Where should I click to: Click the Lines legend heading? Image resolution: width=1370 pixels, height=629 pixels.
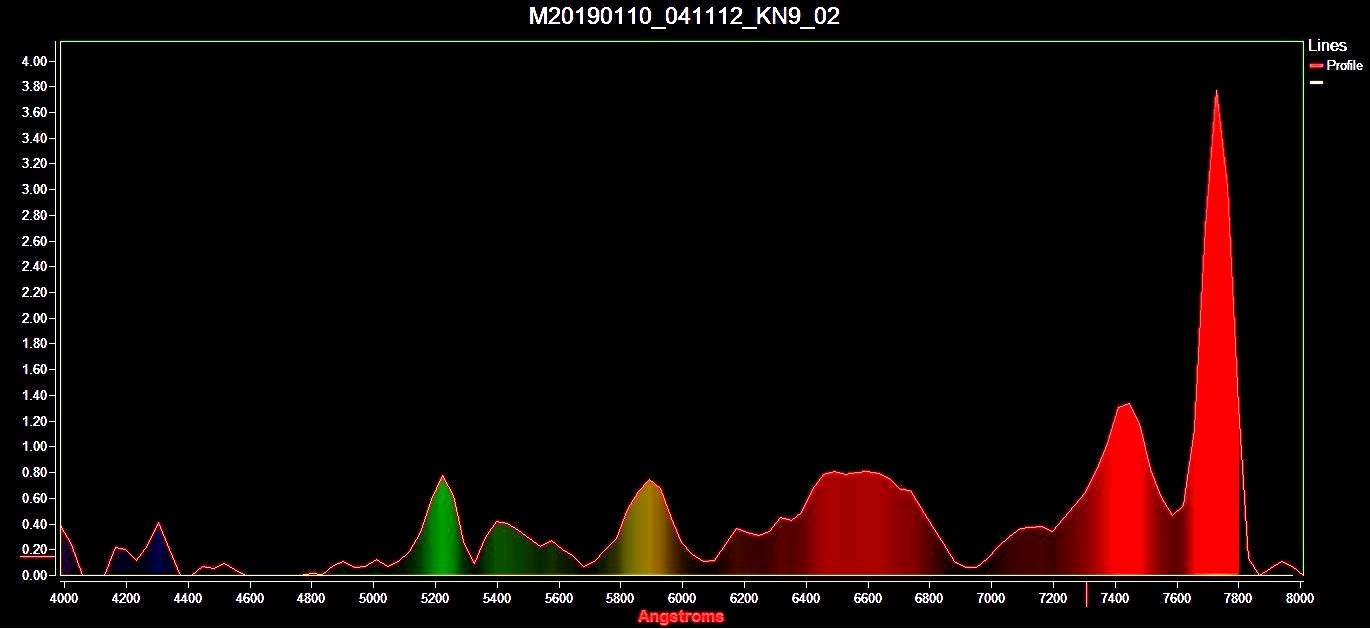(1327, 46)
